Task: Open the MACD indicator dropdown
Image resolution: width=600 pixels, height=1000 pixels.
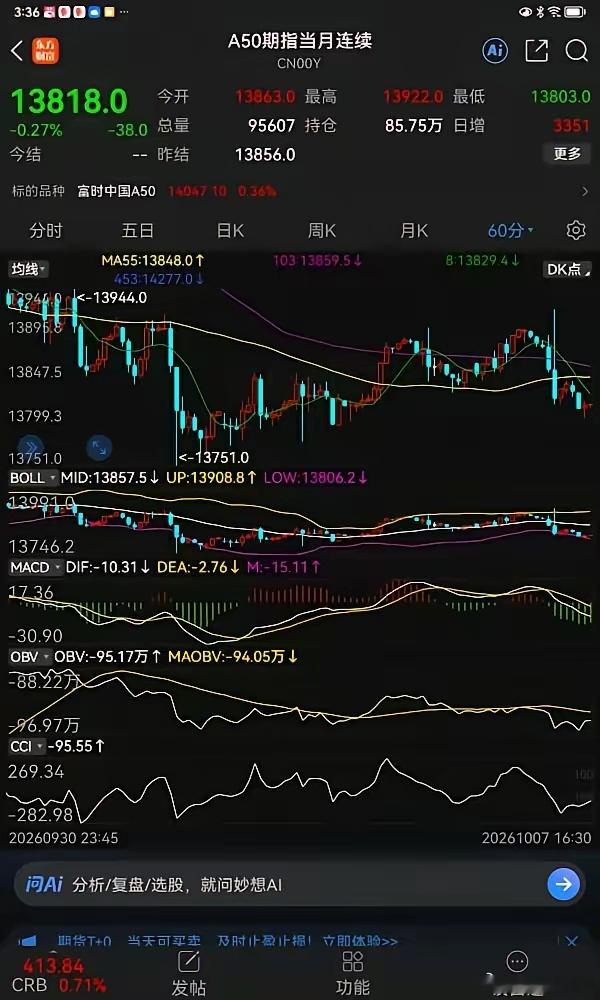Action: 36,566
